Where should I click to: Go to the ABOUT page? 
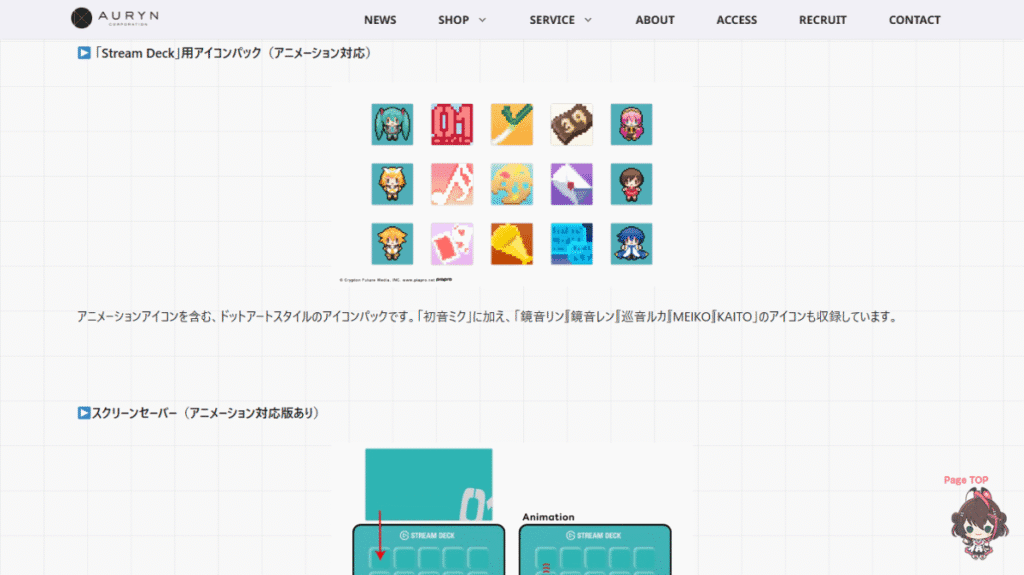point(655,20)
